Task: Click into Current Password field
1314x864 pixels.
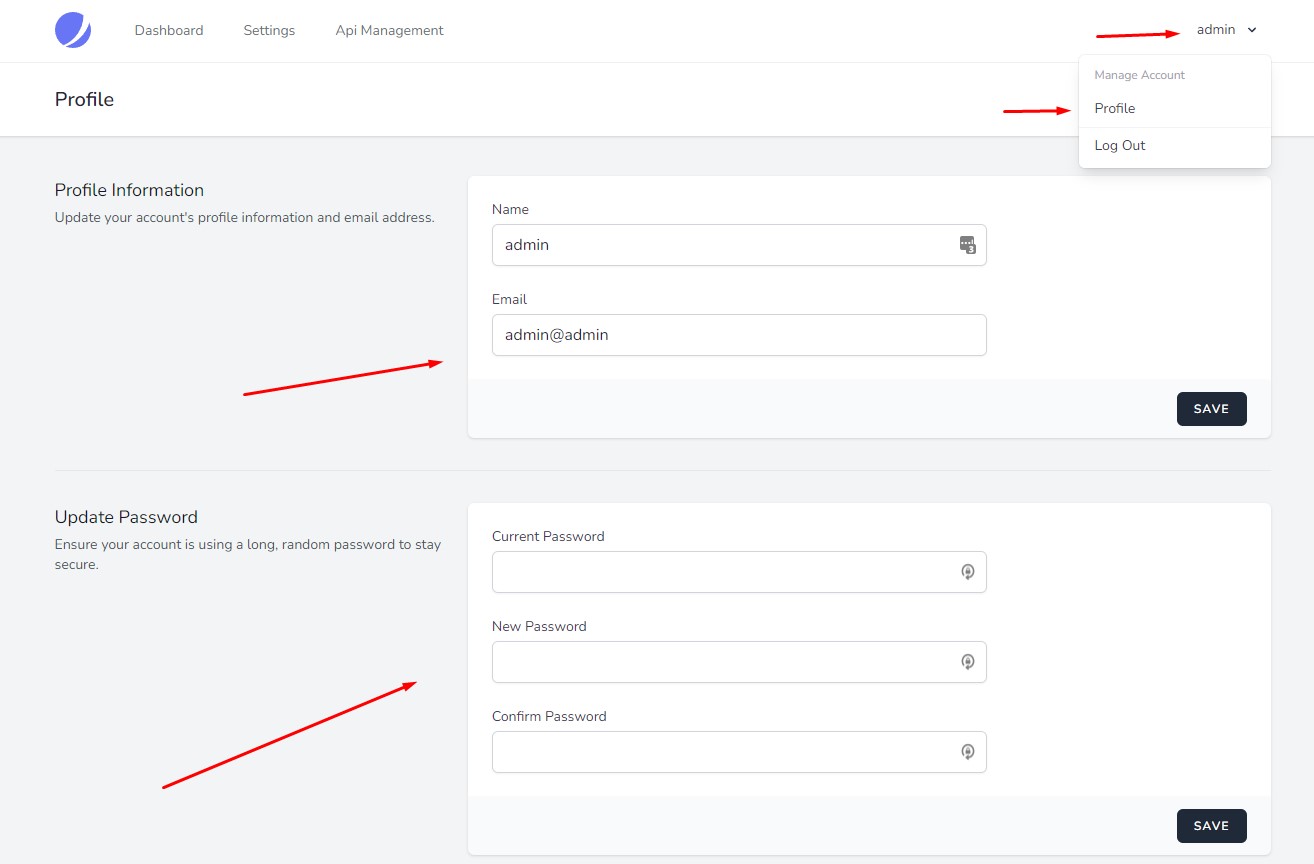Action: [739, 572]
